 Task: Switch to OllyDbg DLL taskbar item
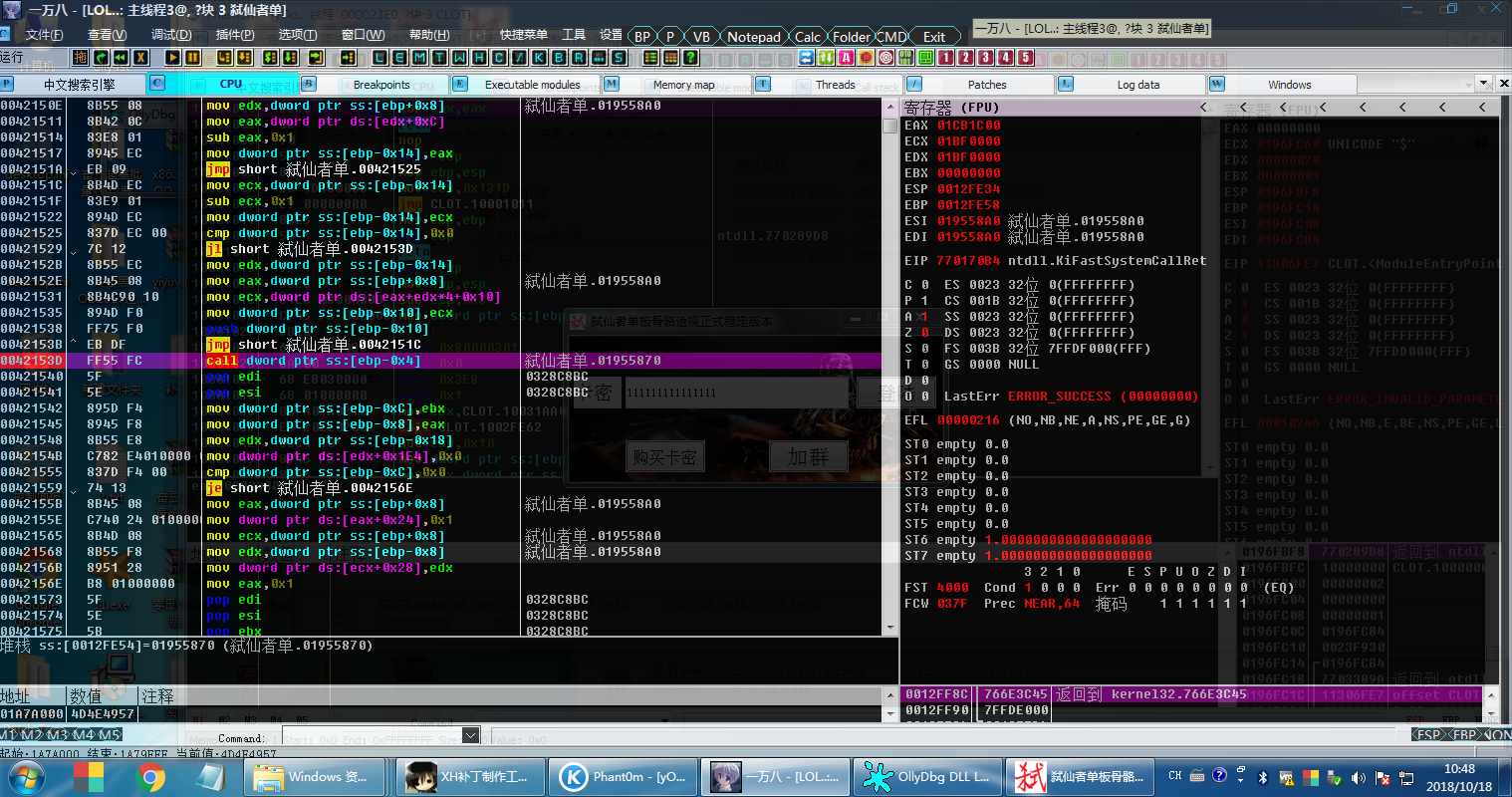point(926,777)
